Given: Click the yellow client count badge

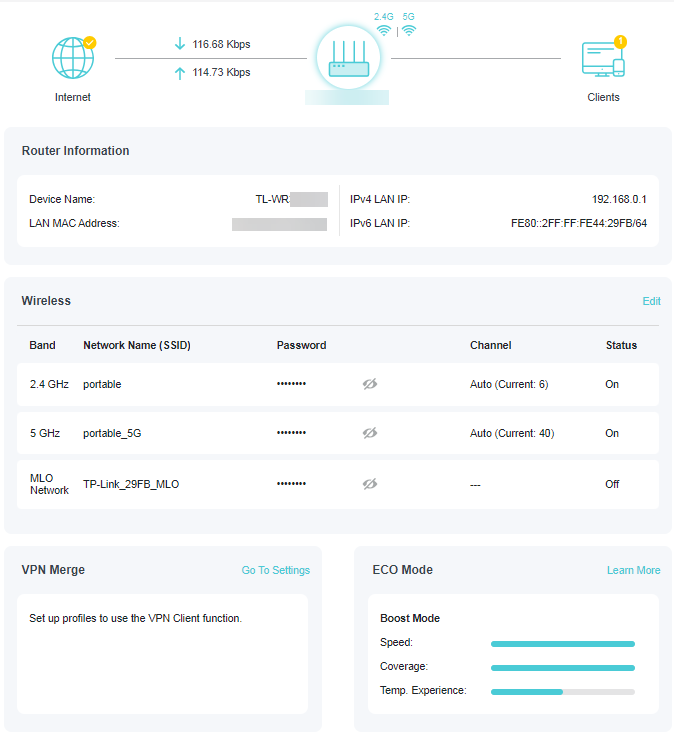Looking at the screenshot, I should (x=620, y=41).
